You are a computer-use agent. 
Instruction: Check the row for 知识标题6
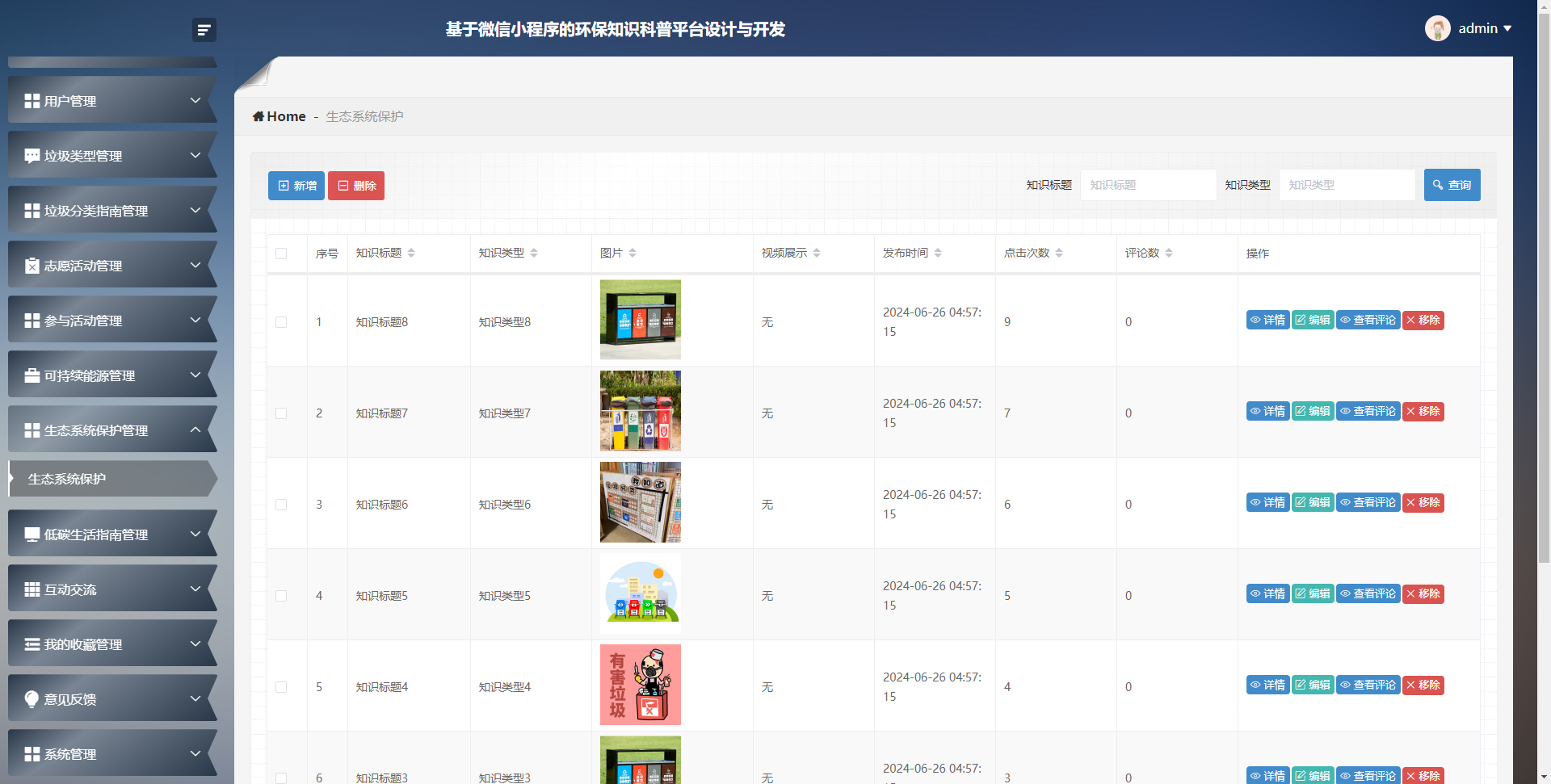pos(281,505)
